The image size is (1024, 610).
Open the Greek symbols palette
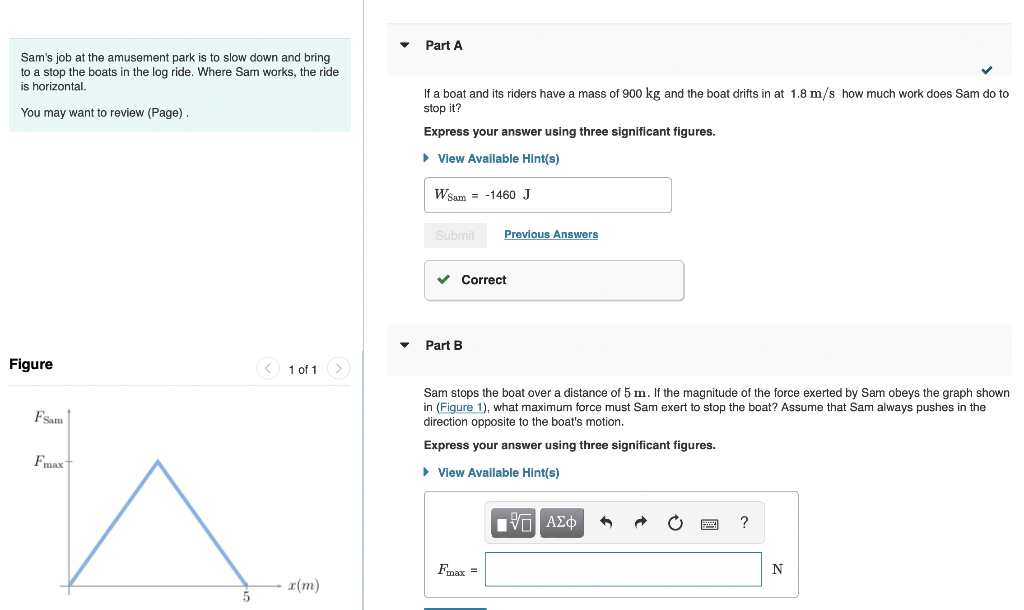(x=562, y=522)
